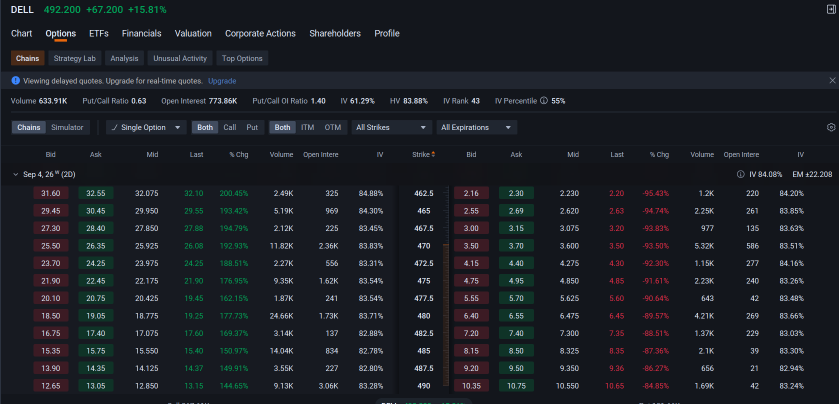Go to the Valuation tab

click(x=193, y=33)
